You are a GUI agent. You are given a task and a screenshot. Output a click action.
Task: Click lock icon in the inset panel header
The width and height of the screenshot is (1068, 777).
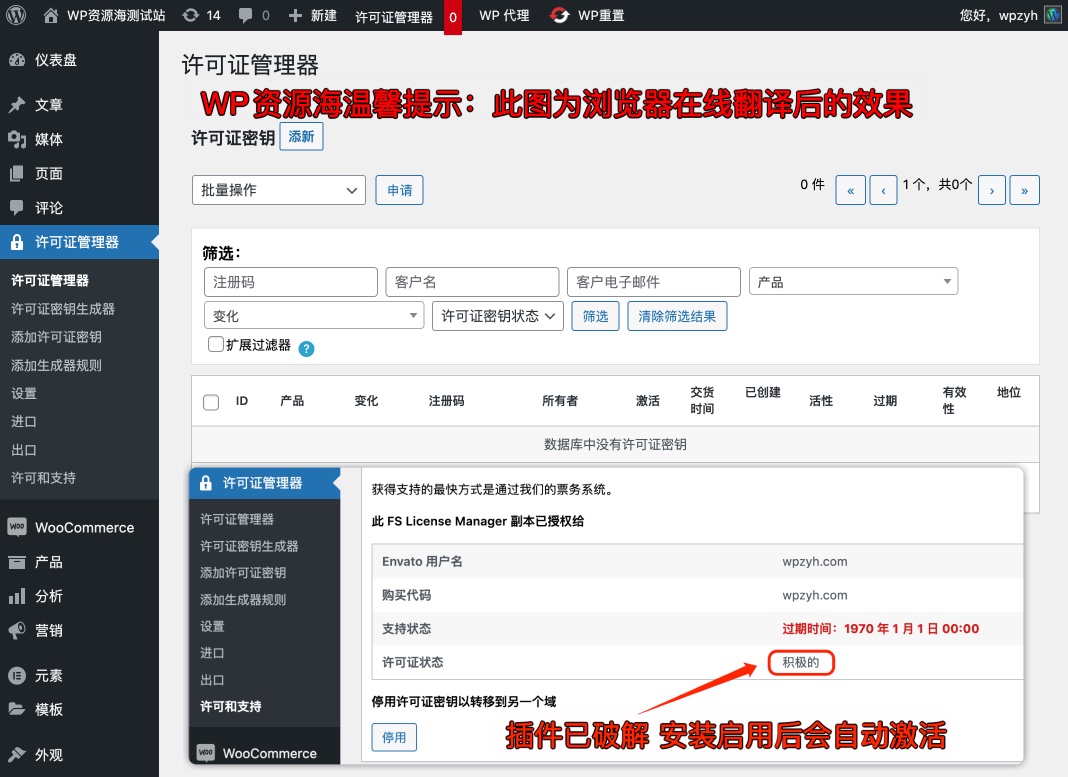click(206, 483)
